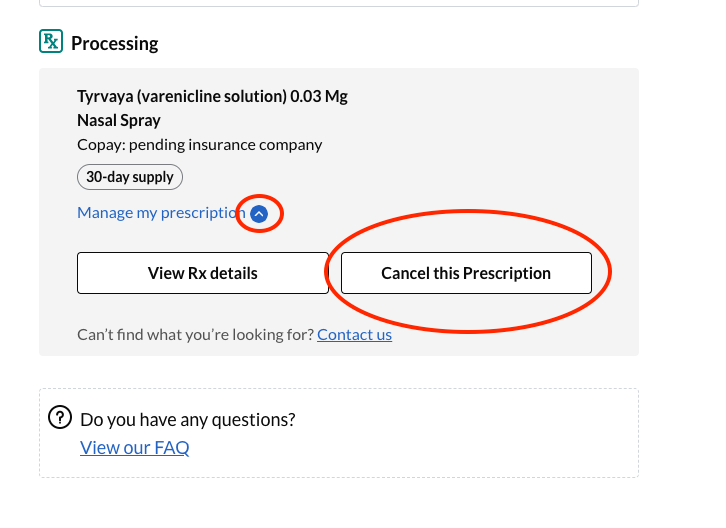Screen dimensions: 726x528
Task: Open the View our FAQ link
Action: pos(135,448)
